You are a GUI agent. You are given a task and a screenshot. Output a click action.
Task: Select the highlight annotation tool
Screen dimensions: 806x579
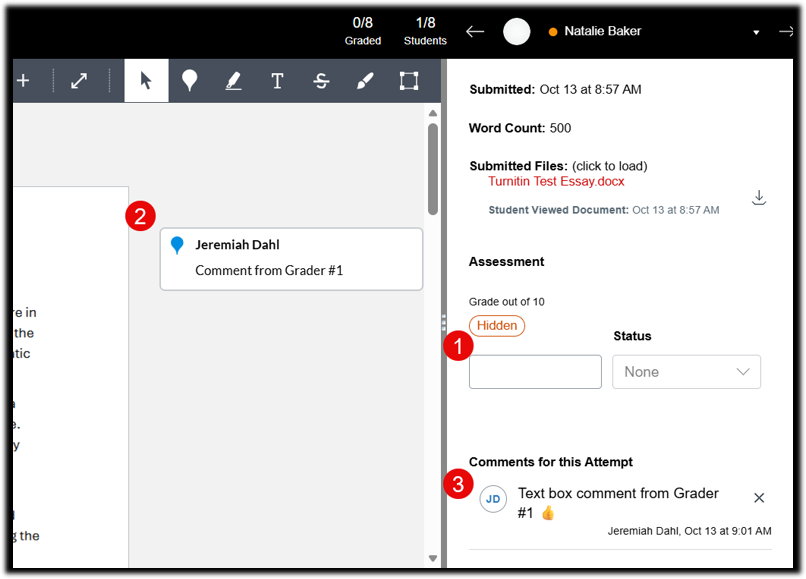[233, 81]
